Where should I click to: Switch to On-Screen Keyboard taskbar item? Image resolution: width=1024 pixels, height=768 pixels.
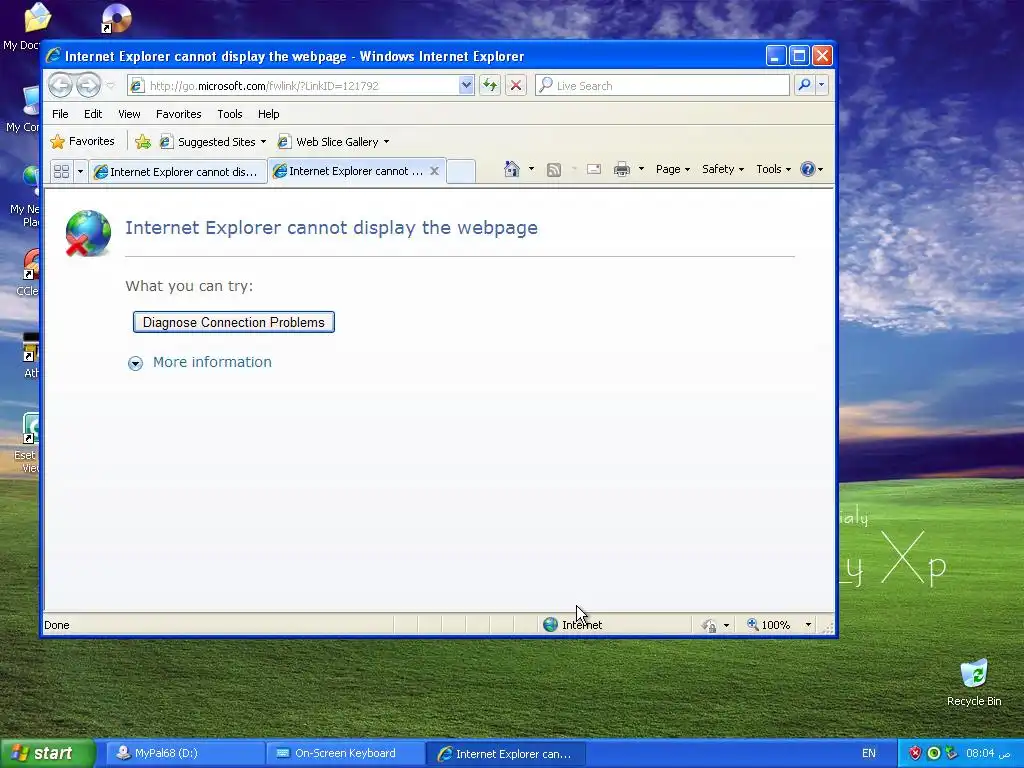(345, 753)
